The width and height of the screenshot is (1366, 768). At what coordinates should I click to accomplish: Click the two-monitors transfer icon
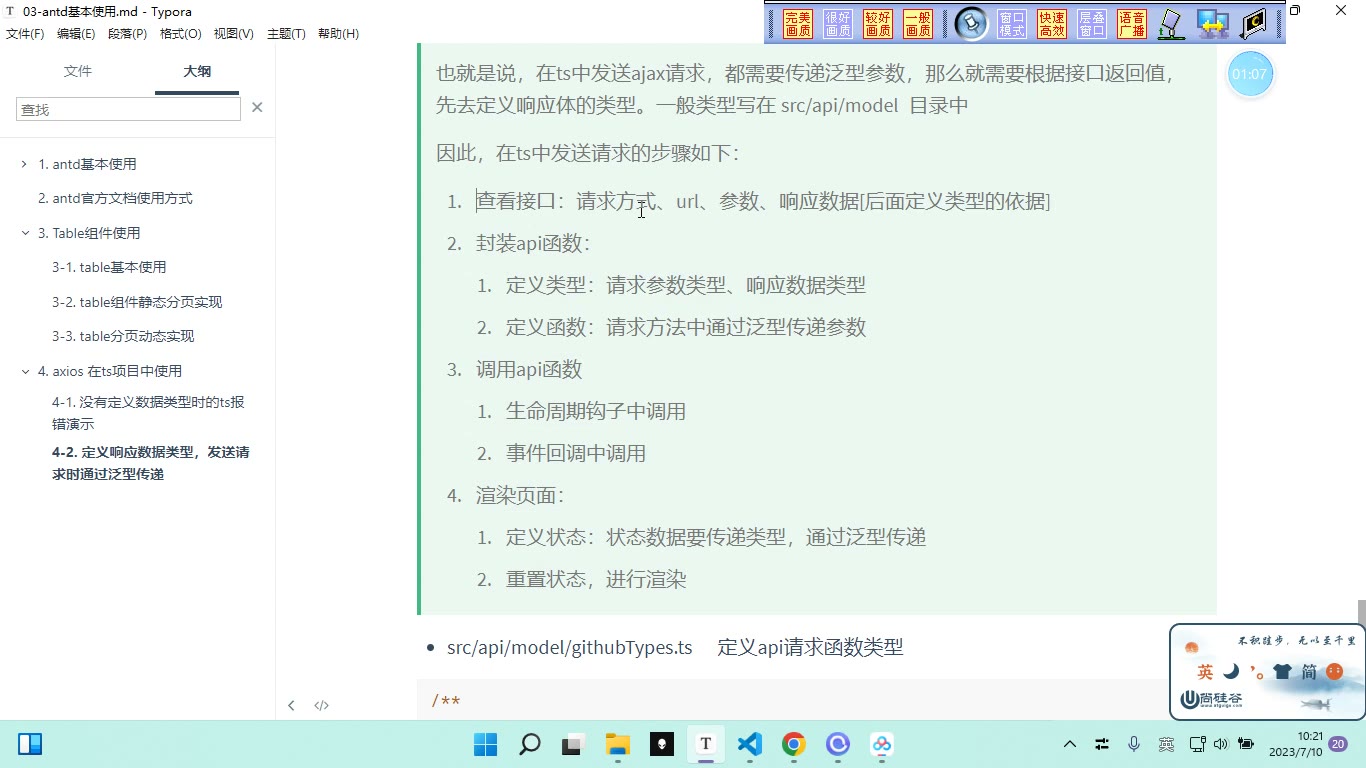(x=1213, y=24)
